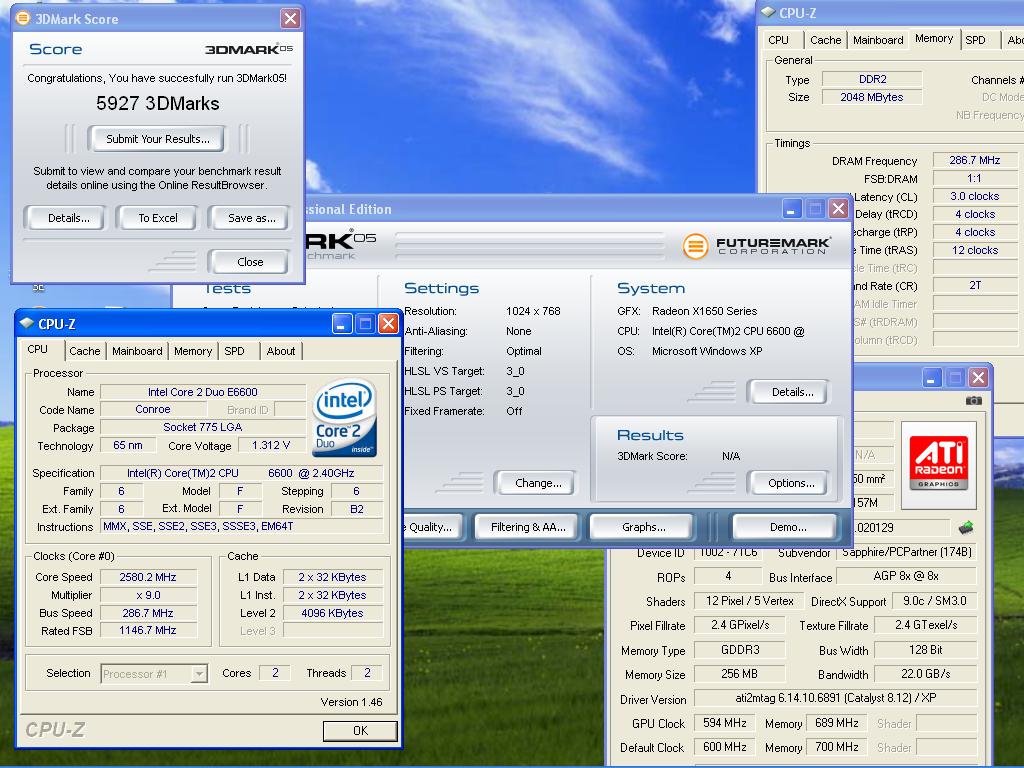
Task: Click the Futuremark orange logo icon
Action: [696, 246]
